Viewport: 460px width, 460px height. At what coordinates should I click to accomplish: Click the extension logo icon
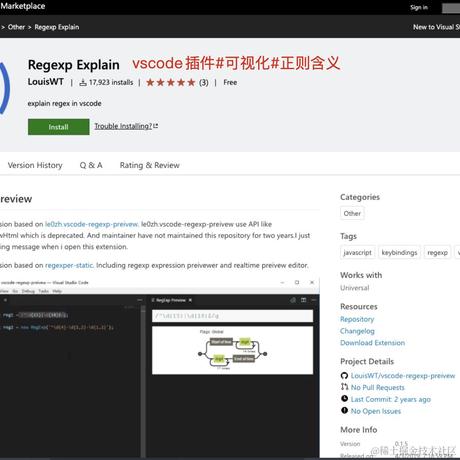tap(4, 88)
